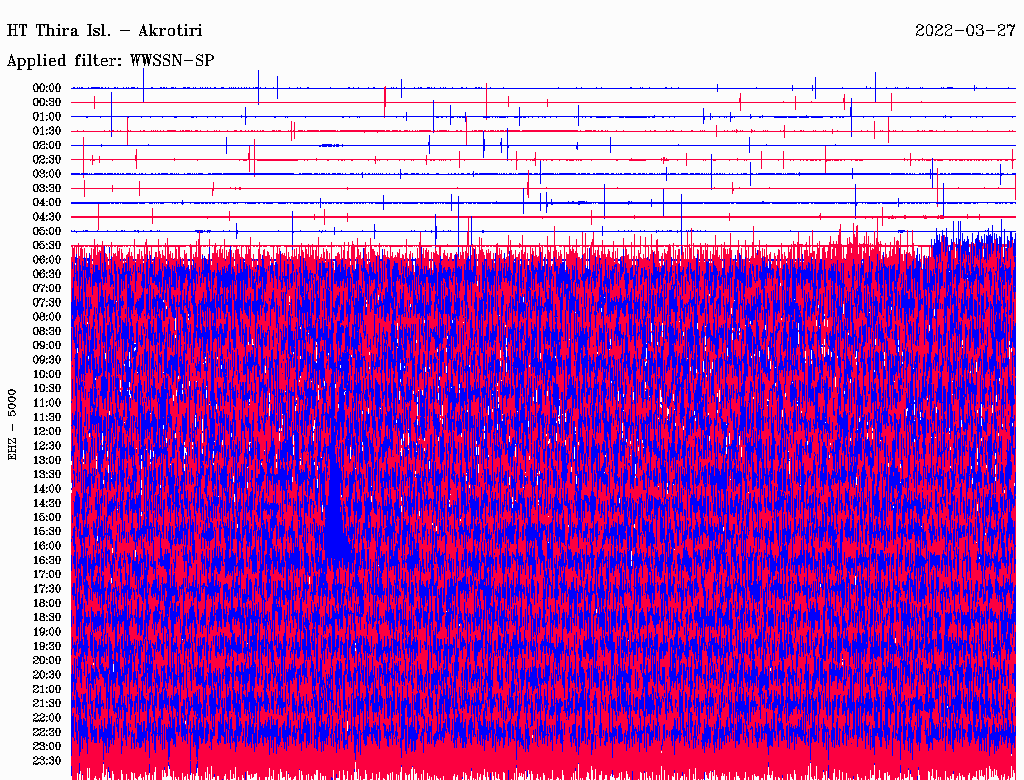
Task: Select the 18:00 time label
Action: (x=47, y=604)
